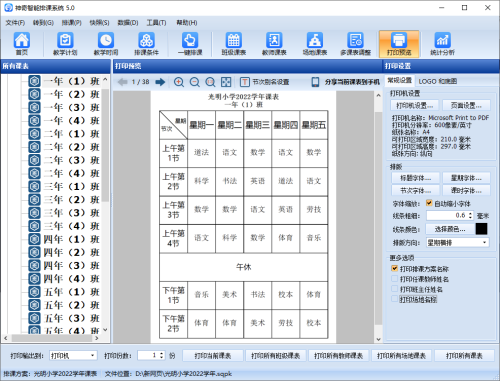
Task: Enable 打印班主任姓名 checkbox
Action: 395,289
